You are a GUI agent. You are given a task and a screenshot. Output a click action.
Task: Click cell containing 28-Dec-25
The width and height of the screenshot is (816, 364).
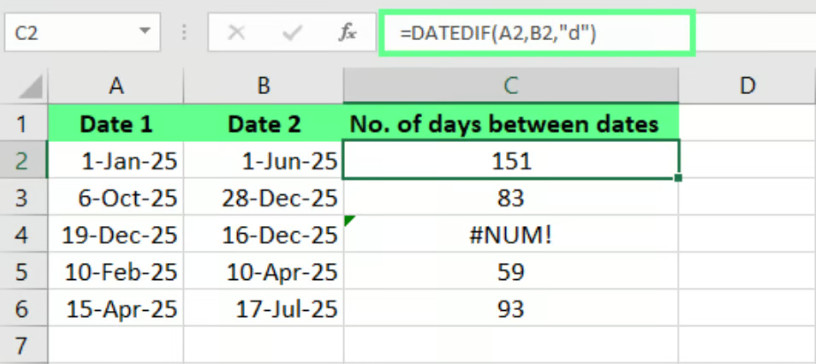[x=264, y=198]
